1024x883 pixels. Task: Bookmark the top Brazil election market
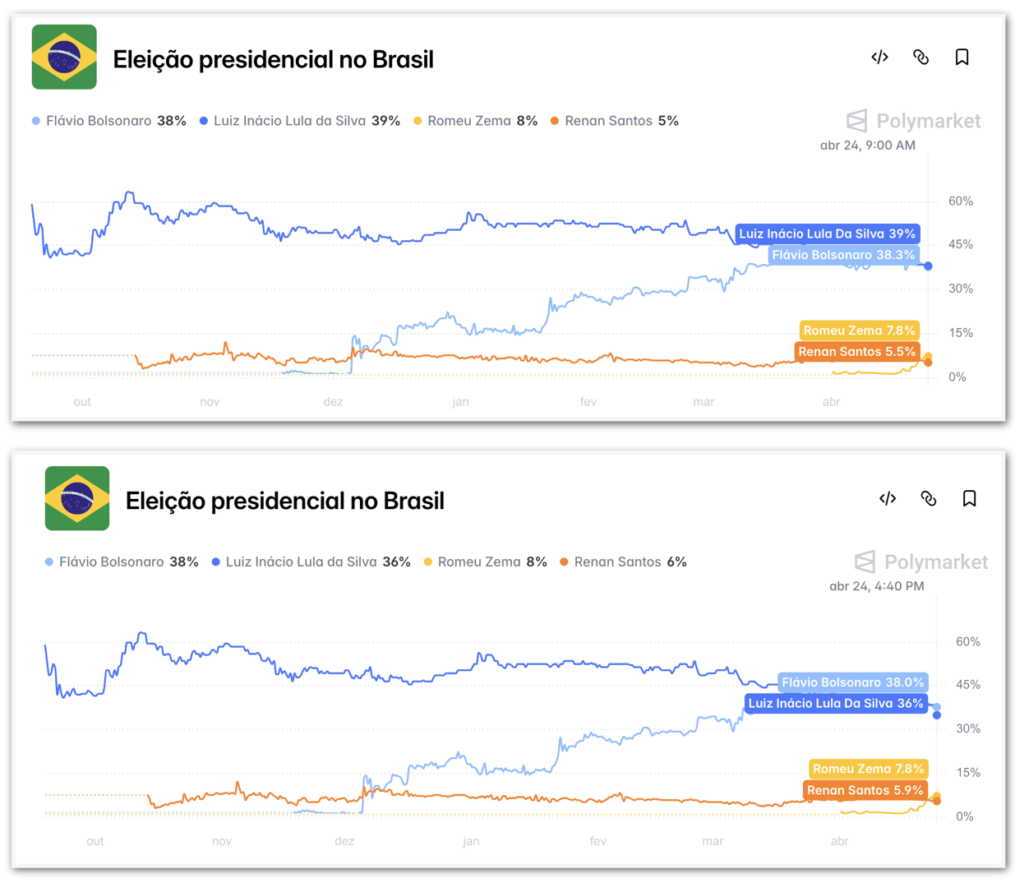962,57
